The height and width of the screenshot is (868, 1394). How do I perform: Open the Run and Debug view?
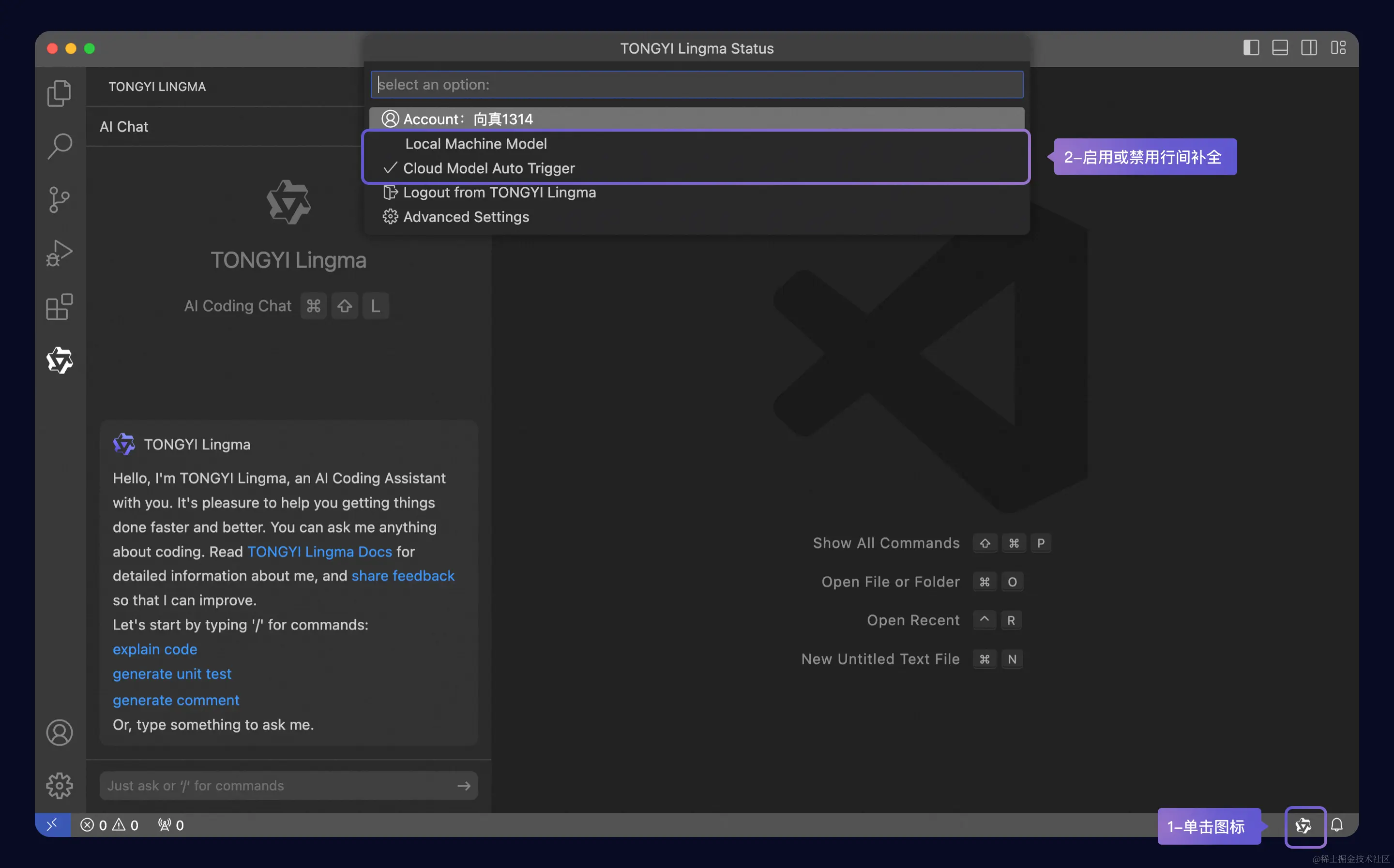(59, 253)
